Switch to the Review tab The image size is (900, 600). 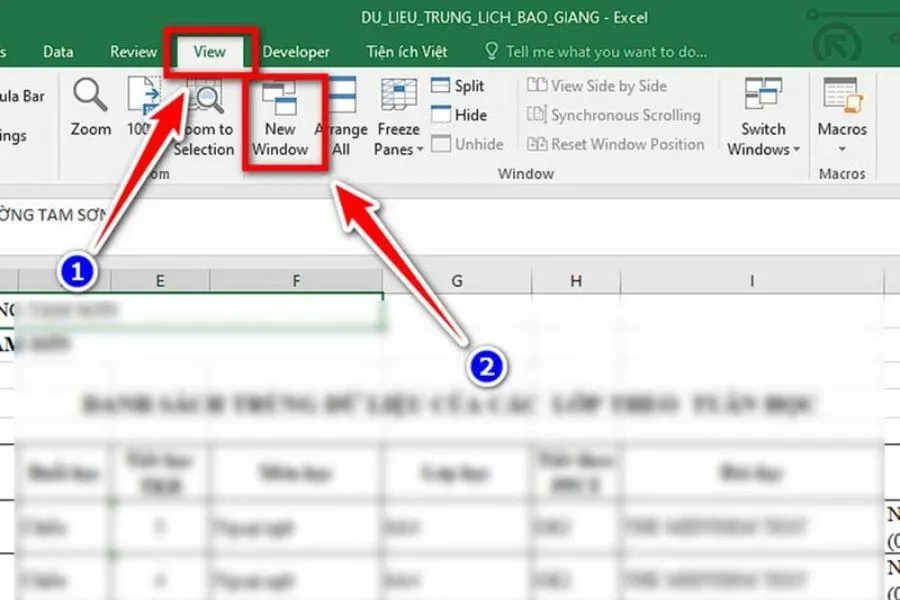pyautogui.click(x=133, y=52)
